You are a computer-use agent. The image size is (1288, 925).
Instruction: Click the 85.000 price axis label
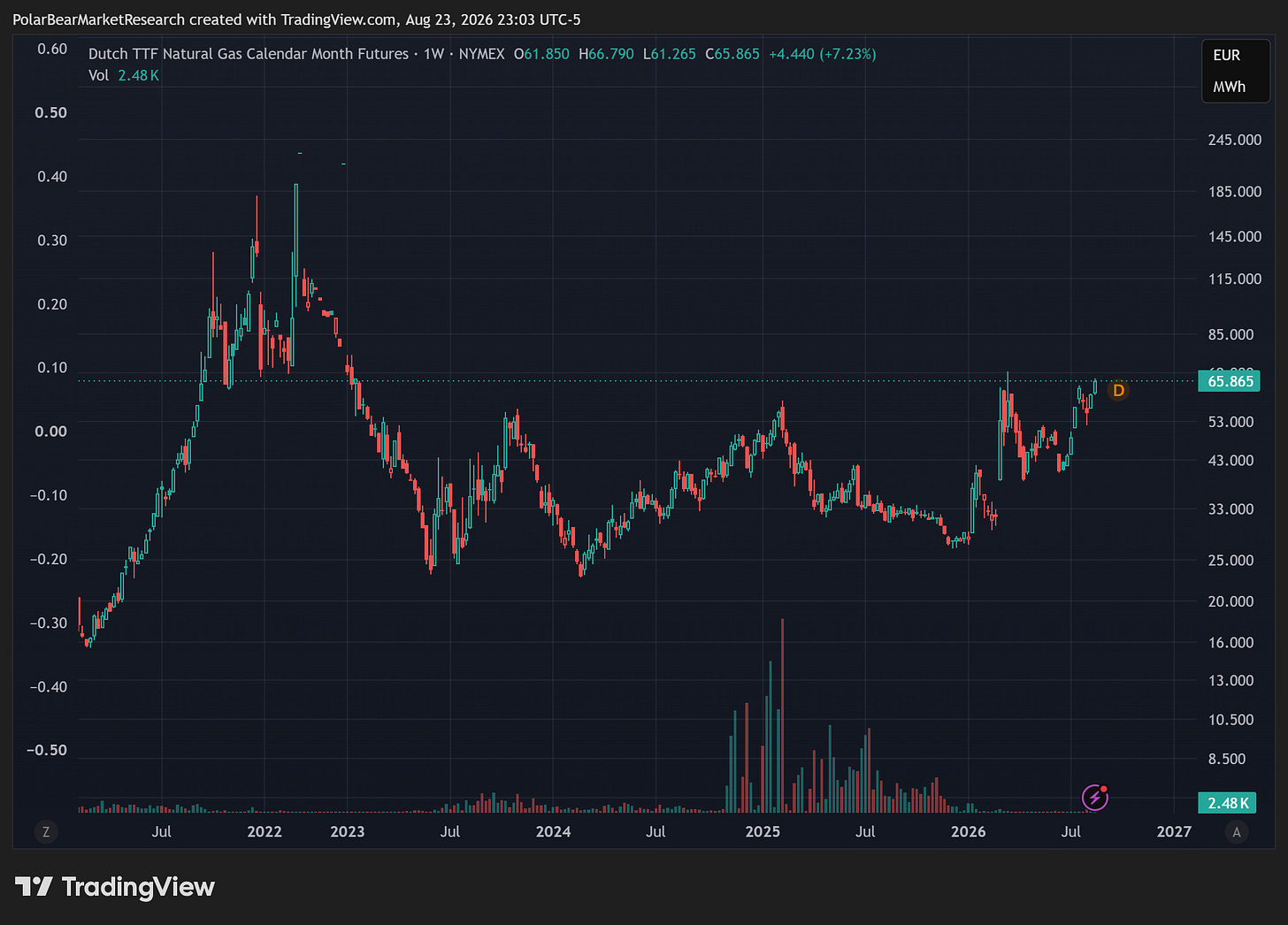(x=1231, y=334)
